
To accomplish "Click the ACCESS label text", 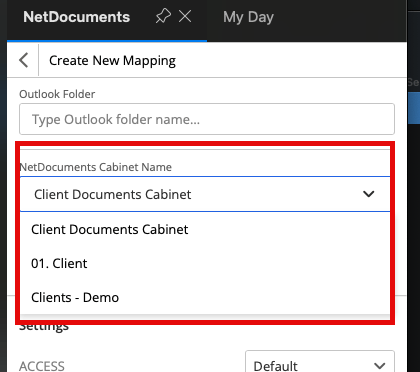I will (x=42, y=366).
